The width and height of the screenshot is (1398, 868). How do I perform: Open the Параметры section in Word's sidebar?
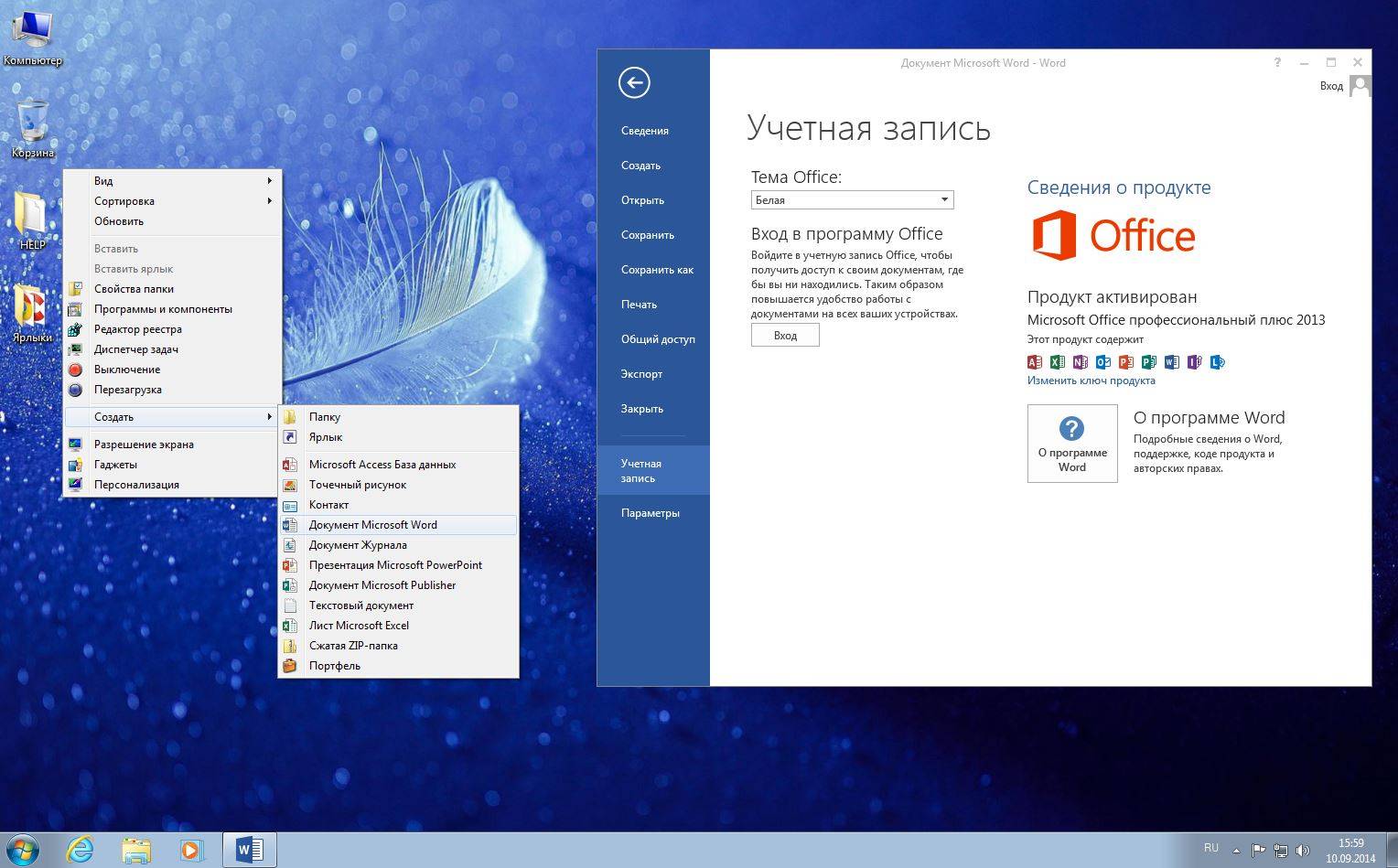click(x=650, y=513)
